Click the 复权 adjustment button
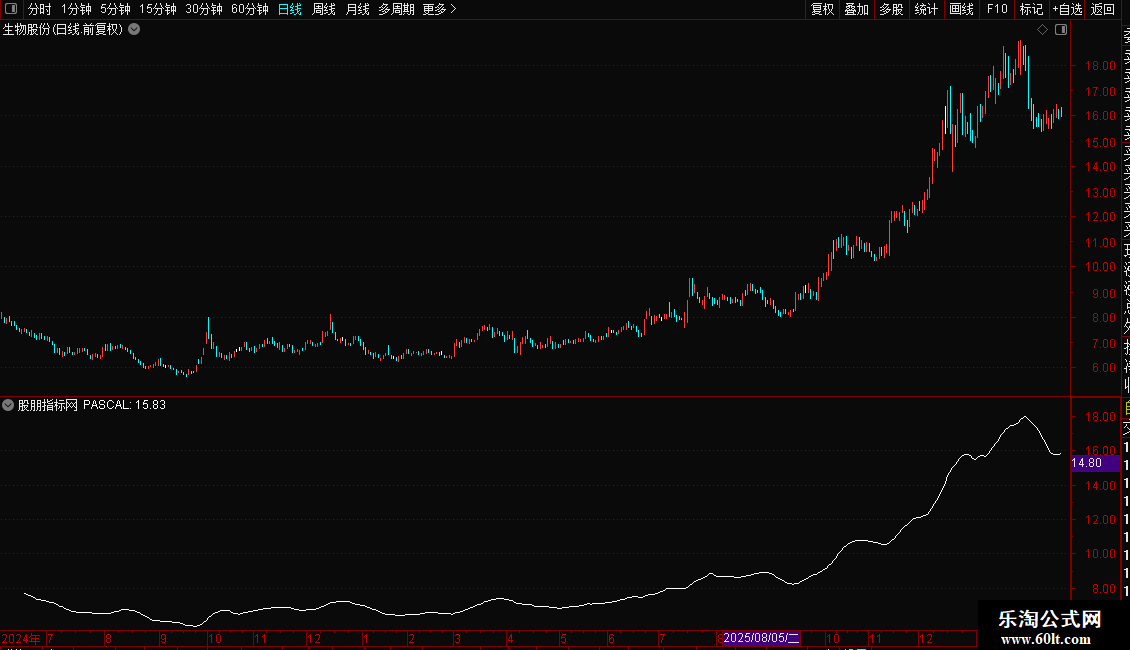The height and width of the screenshot is (650, 1130). coord(822,9)
